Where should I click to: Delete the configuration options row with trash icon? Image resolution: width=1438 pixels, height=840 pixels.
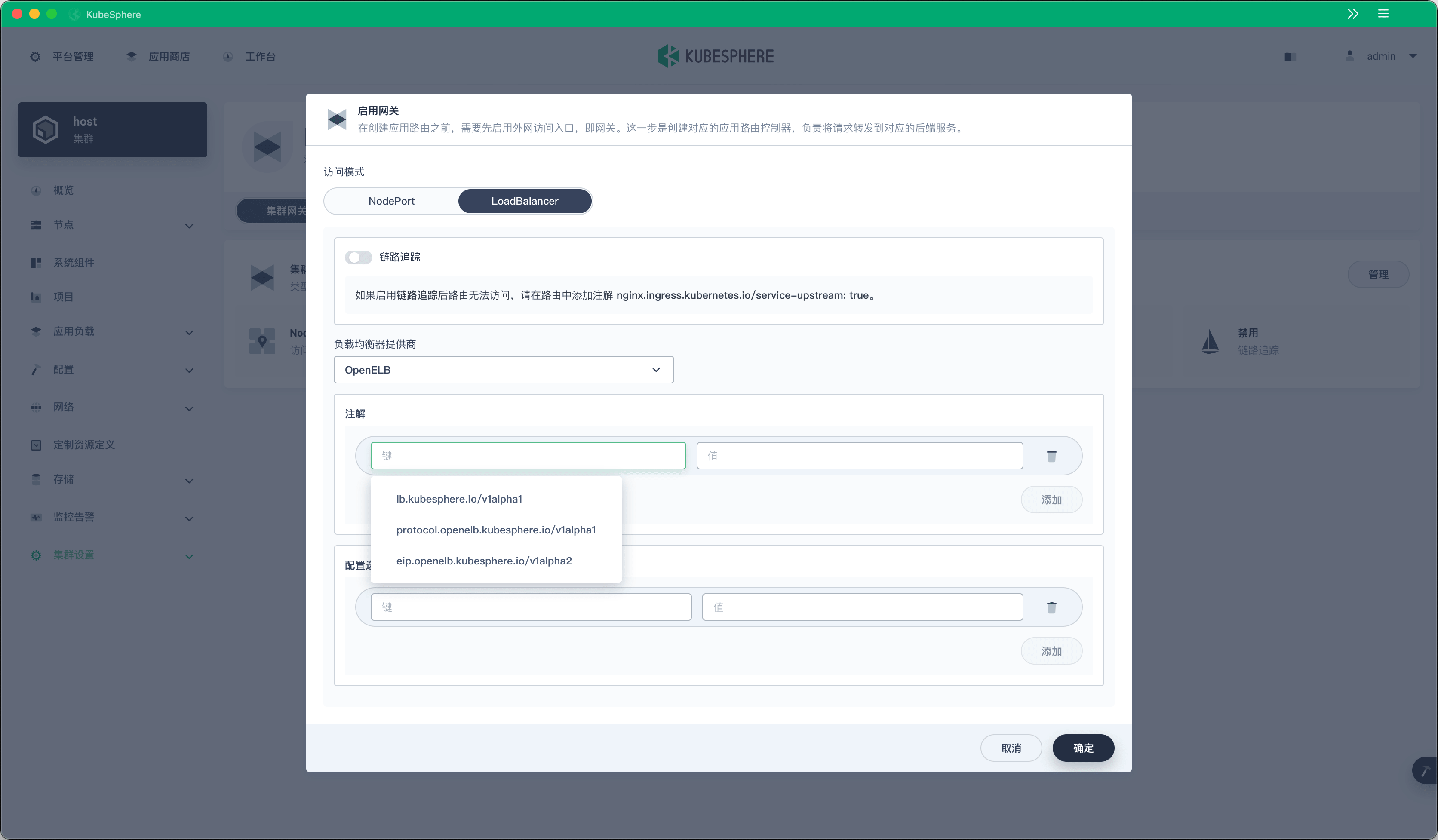(1052, 607)
